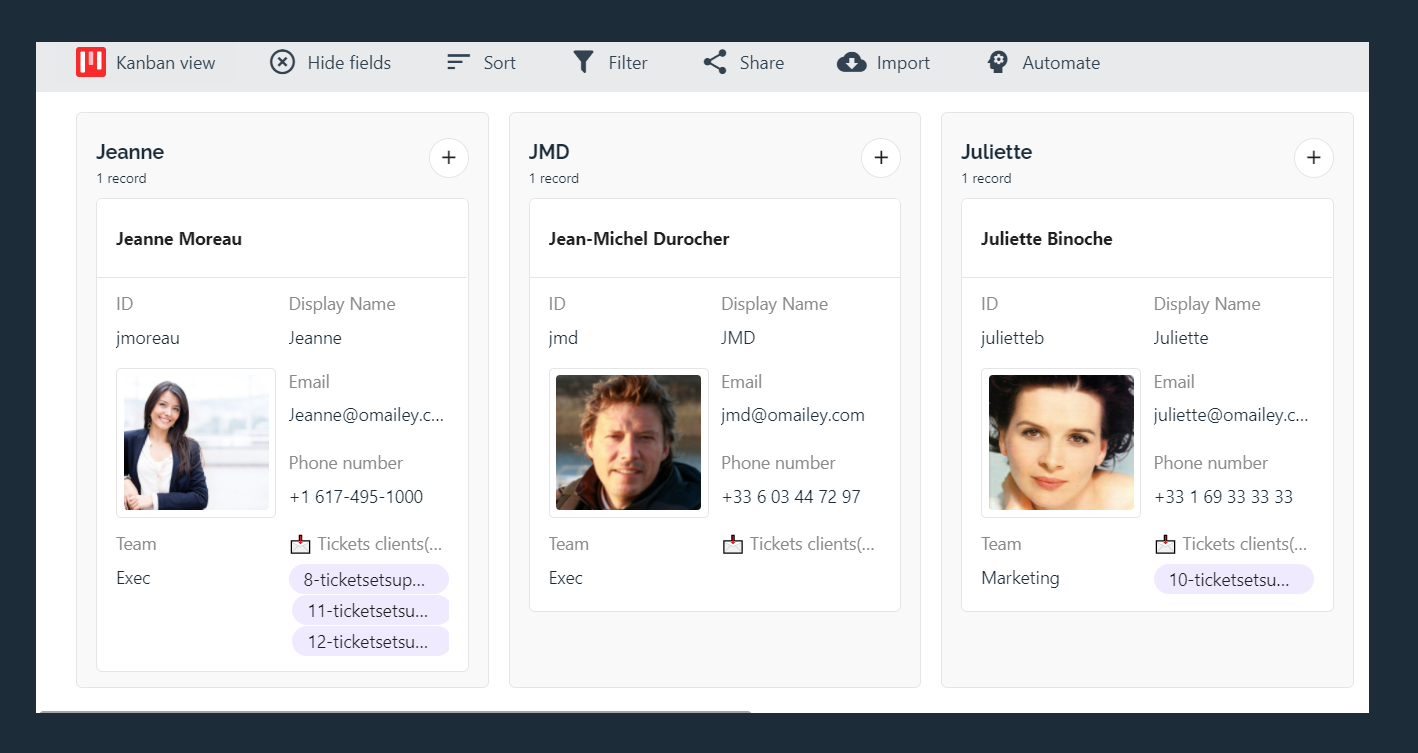Click the ID value jmoreau
This screenshot has width=1418, height=753.
(x=148, y=338)
